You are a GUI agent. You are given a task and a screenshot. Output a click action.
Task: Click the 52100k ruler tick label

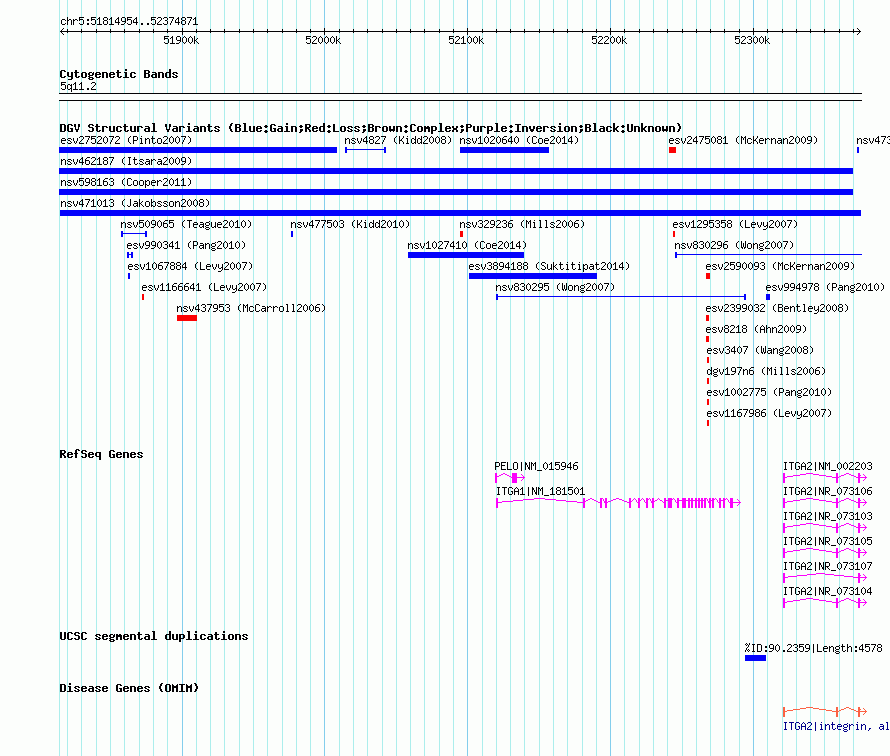pos(466,40)
